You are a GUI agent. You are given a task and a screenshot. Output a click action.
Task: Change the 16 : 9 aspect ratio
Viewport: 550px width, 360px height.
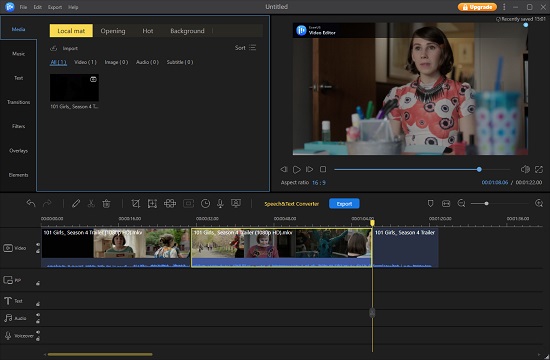[319, 182]
